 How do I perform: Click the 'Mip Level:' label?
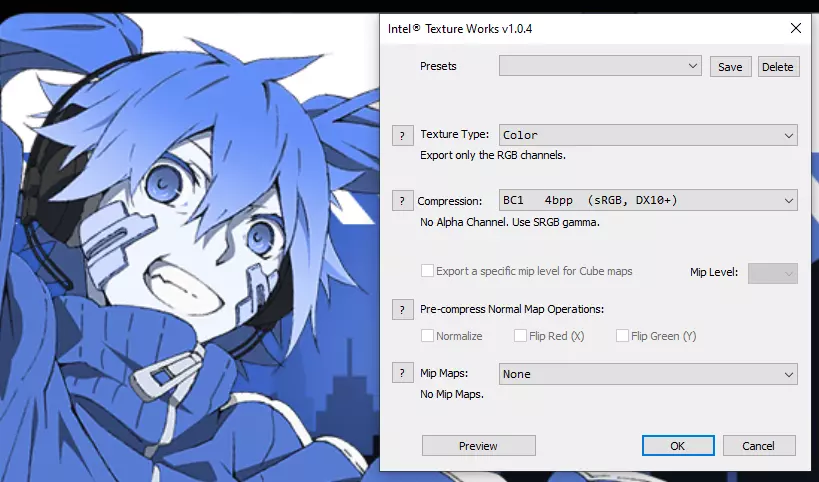tap(714, 272)
